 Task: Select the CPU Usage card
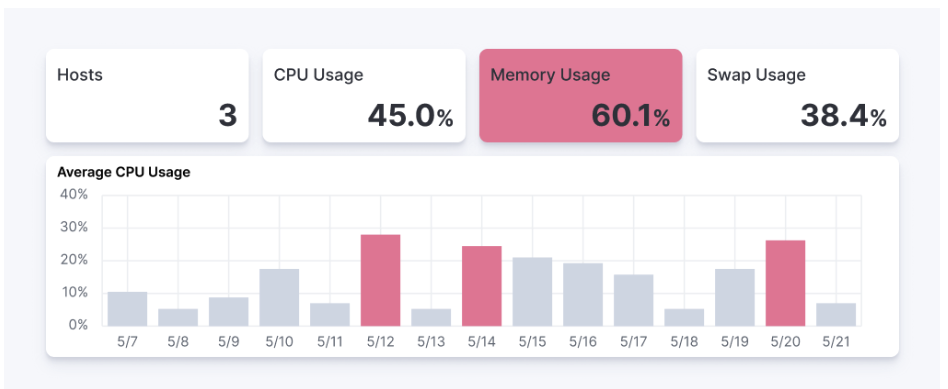pyautogui.click(x=364, y=96)
